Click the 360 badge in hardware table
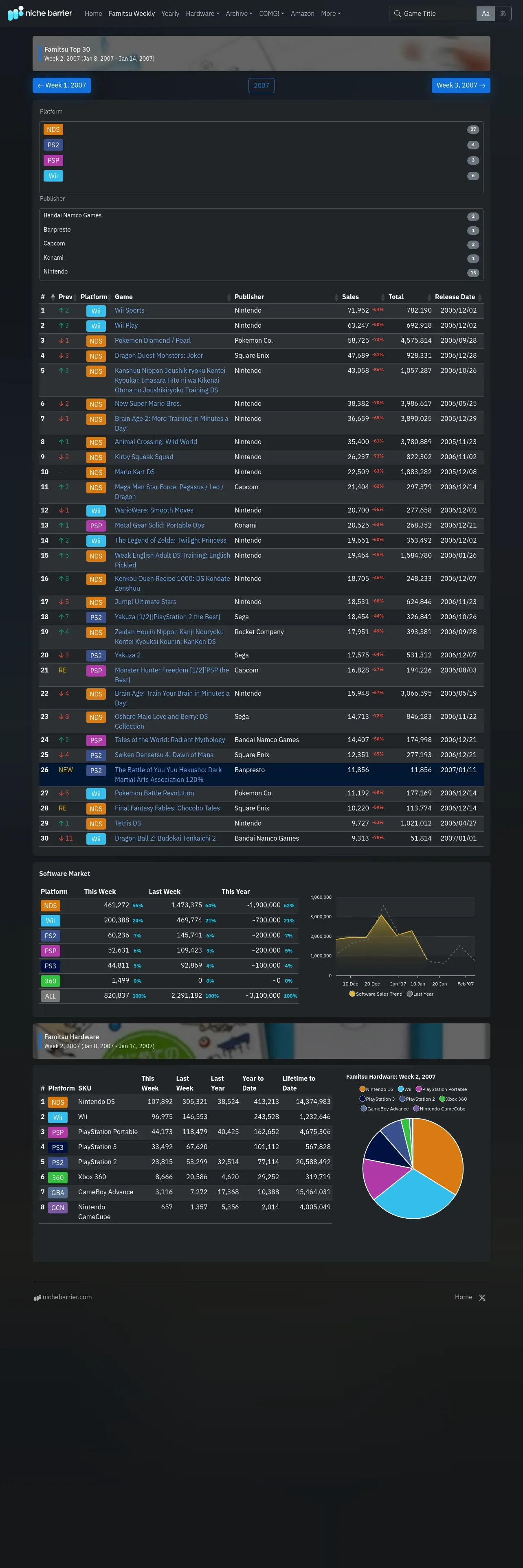This screenshot has height=1568, width=523. pyautogui.click(x=58, y=1178)
